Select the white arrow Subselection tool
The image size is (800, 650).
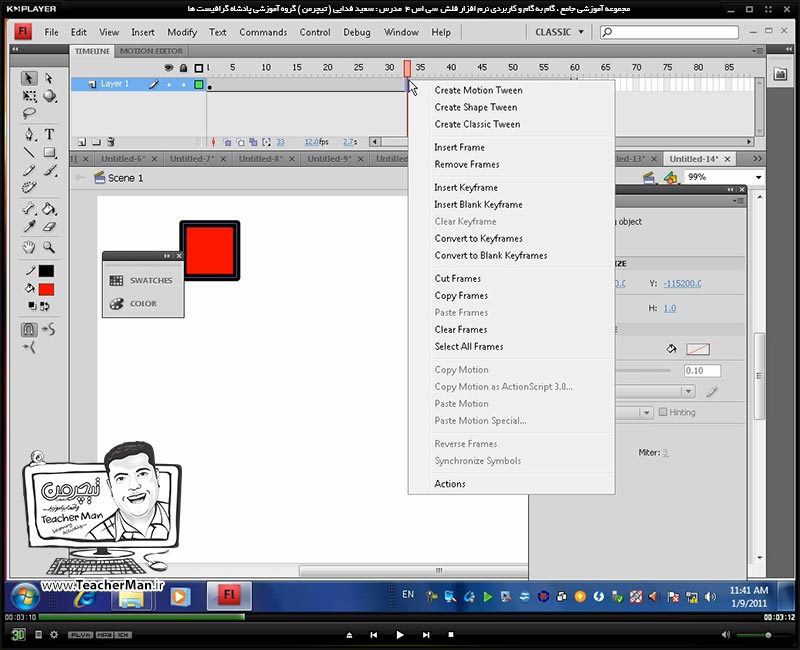pos(48,78)
